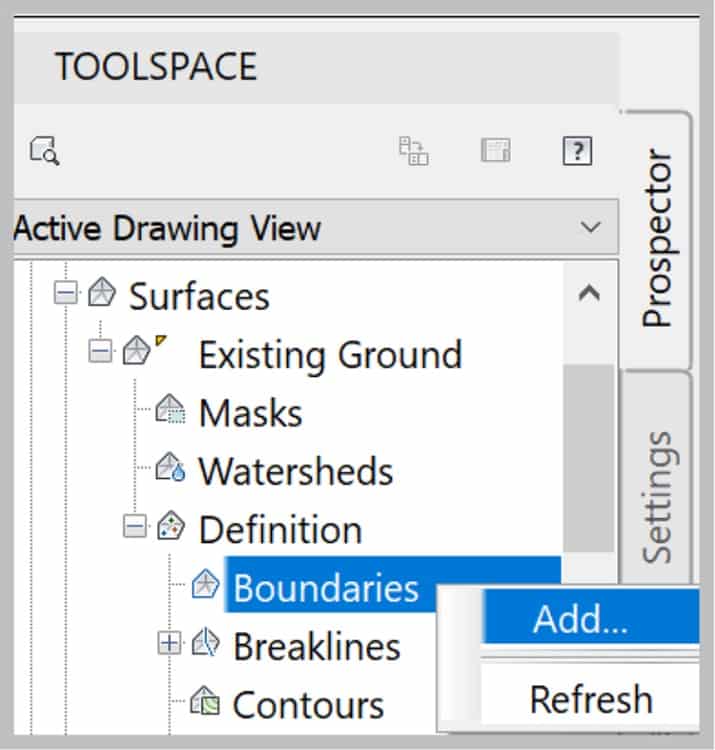
Task: Collapse the Surfaces tree node
Action: coord(66,292)
